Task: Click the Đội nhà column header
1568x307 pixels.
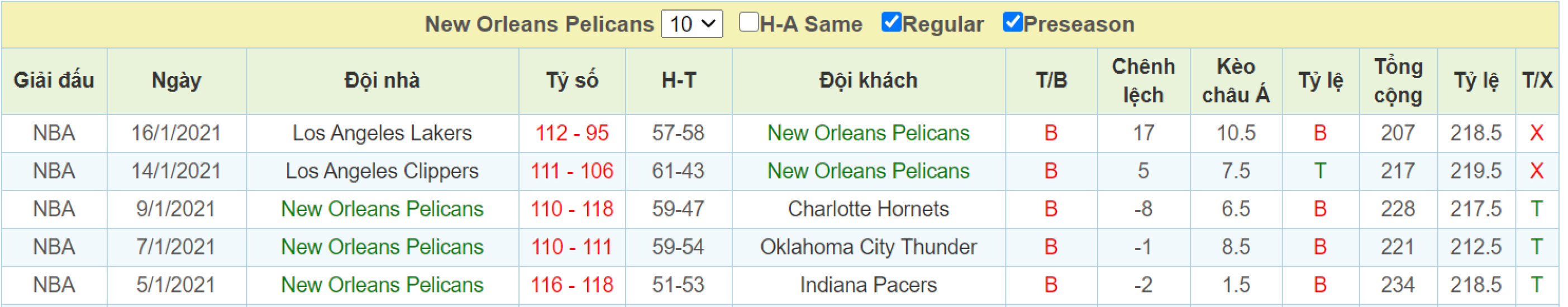Action: pos(382,81)
